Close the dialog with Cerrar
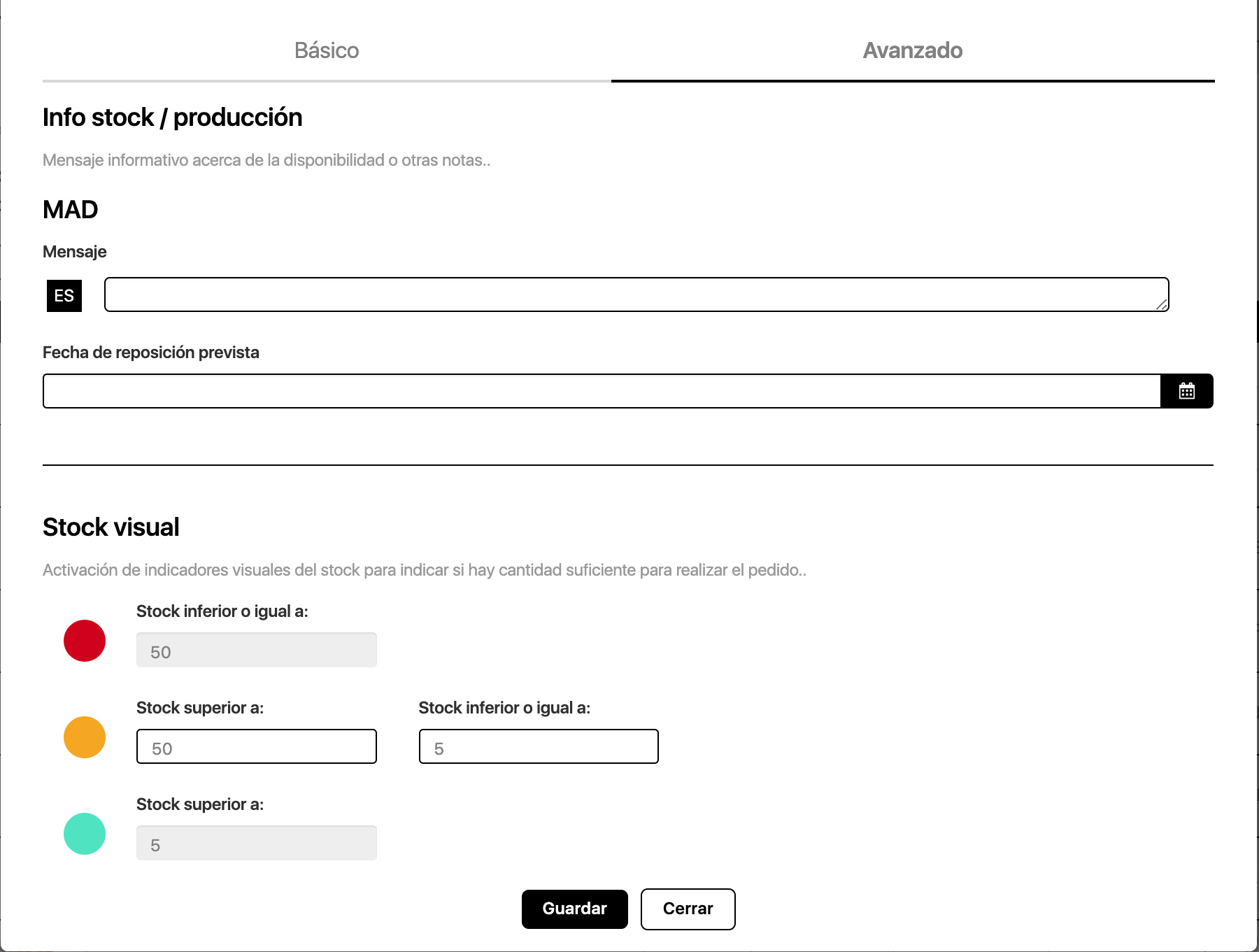 [688, 909]
